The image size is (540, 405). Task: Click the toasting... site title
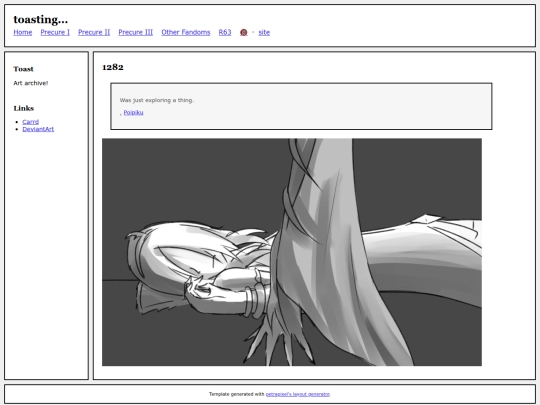coord(41,20)
